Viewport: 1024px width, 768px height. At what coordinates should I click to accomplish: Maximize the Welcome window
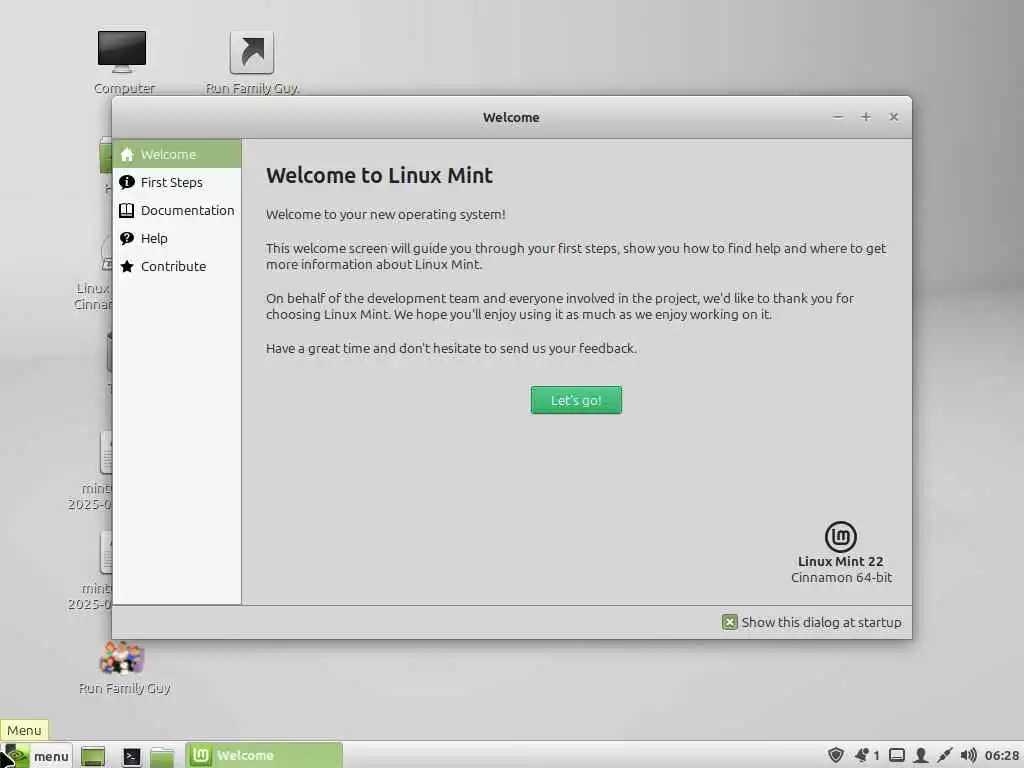coord(866,117)
